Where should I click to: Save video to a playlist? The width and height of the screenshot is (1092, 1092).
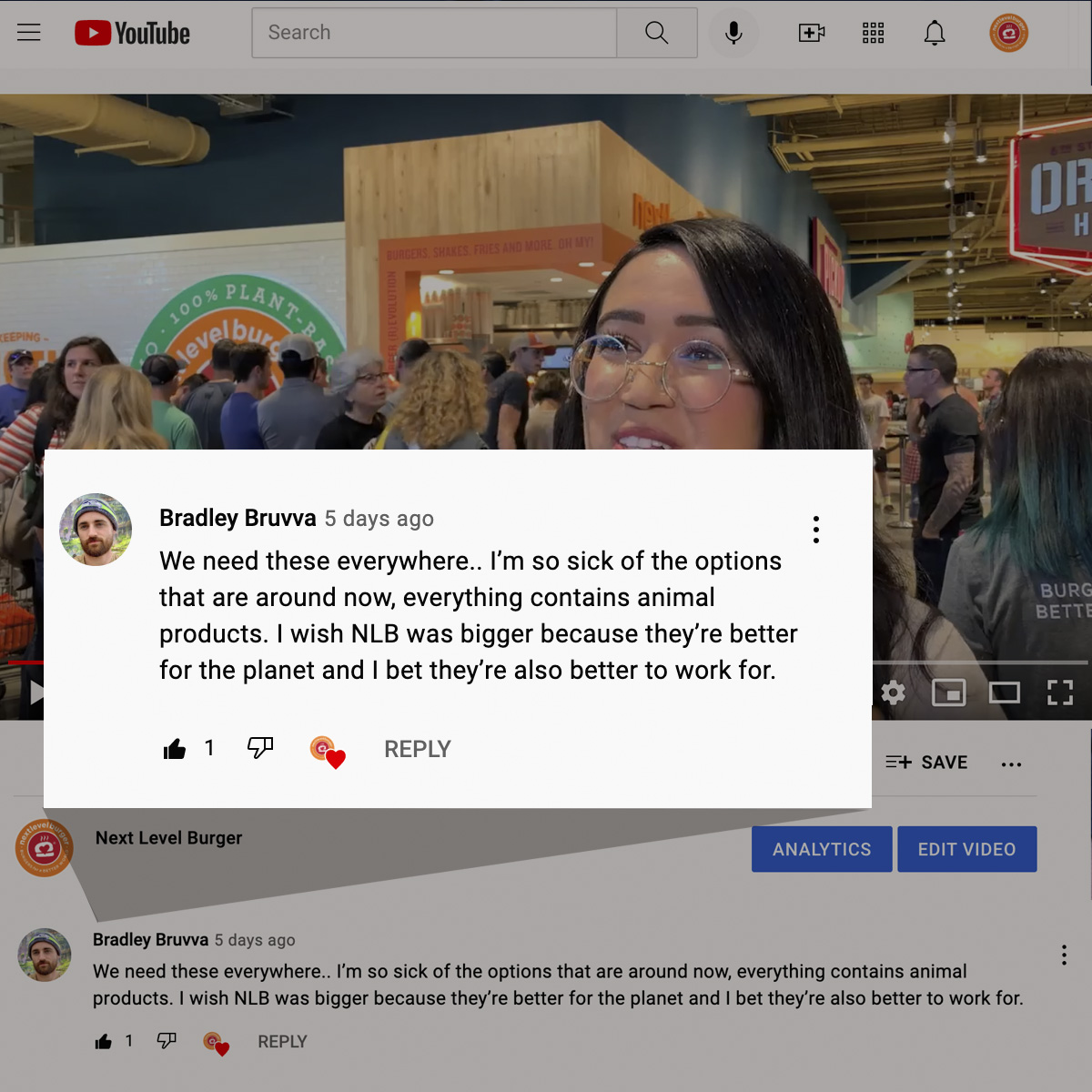[x=926, y=763]
